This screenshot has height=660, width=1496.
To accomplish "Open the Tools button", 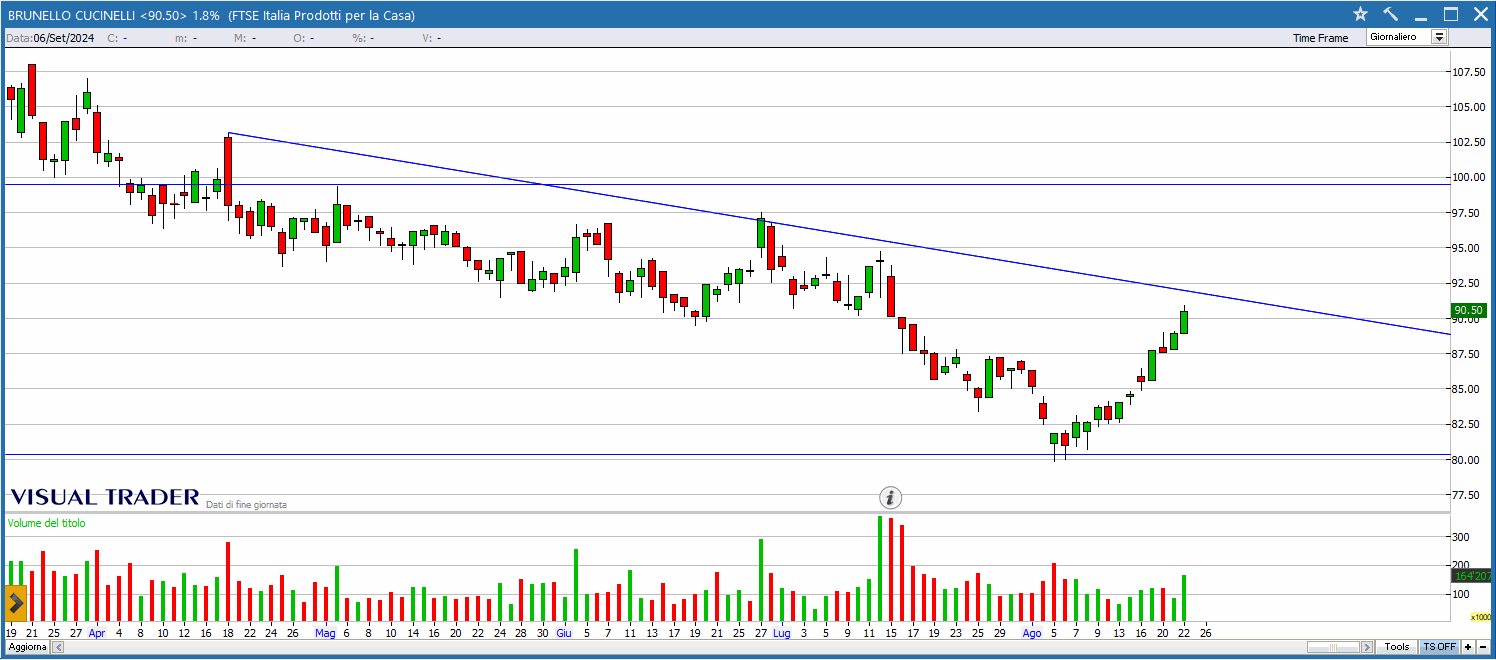I will click(1397, 647).
